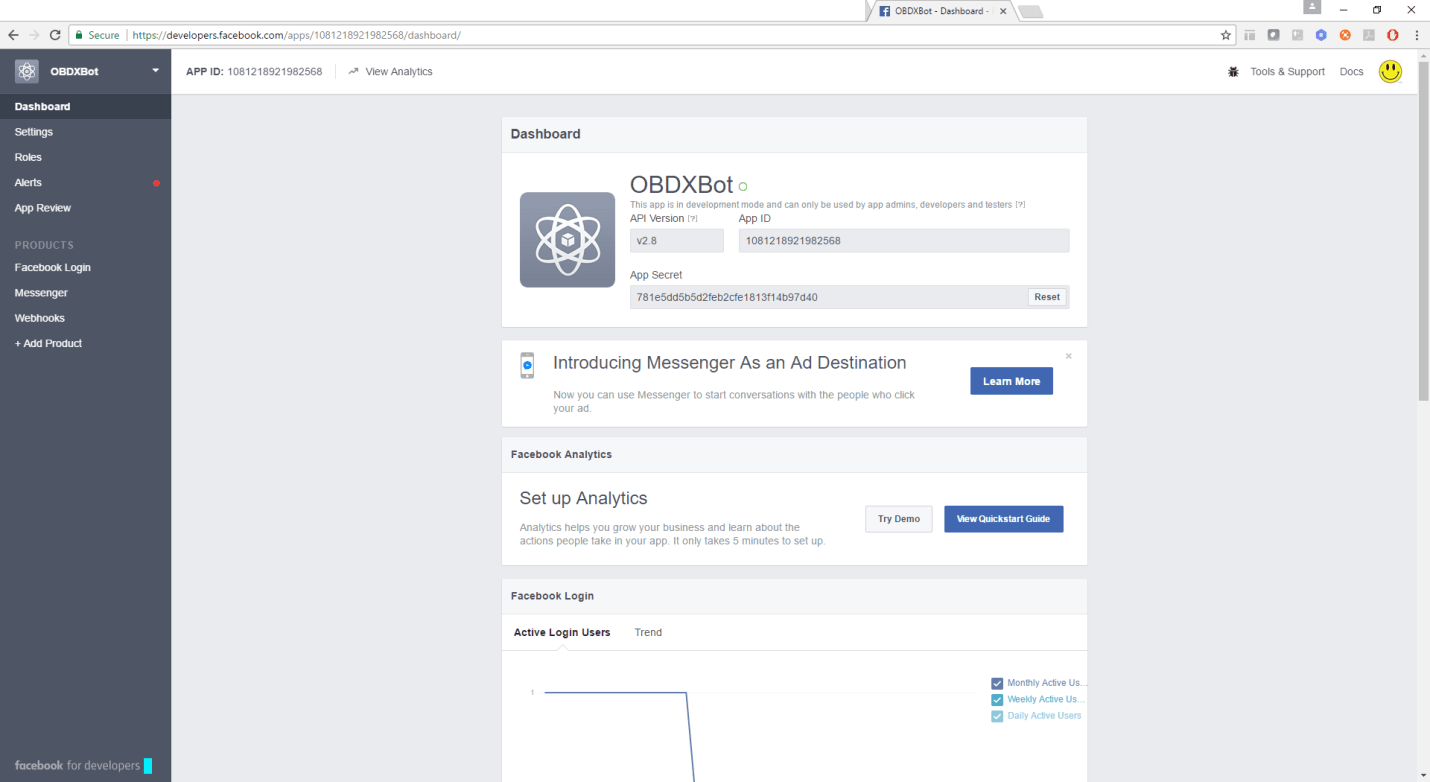
Task: Open the OBDXBot app switcher dropdown
Action: 155,71
